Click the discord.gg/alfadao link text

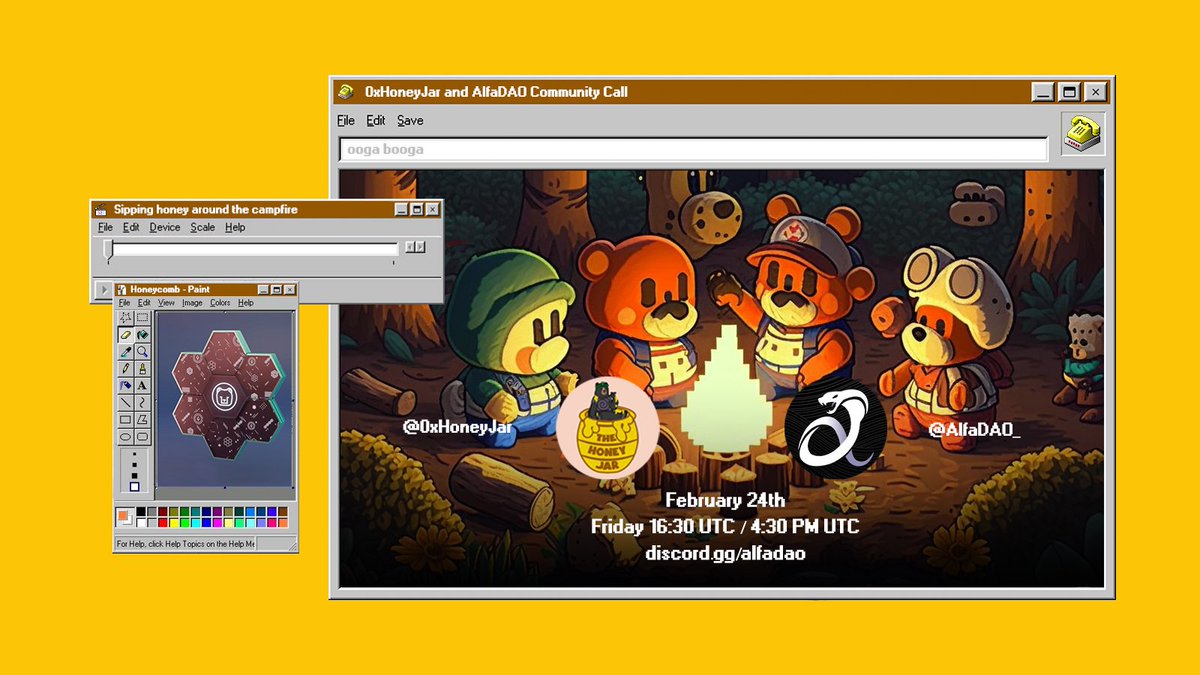click(x=725, y=552)
